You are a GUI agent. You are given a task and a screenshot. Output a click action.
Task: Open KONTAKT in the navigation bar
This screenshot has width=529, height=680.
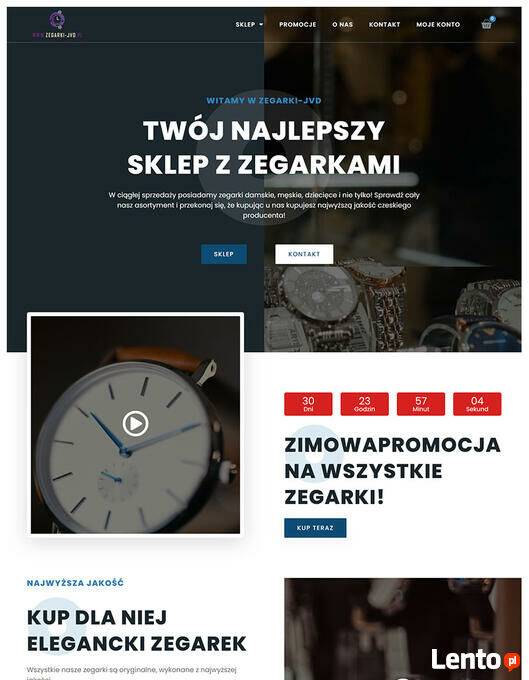(x=384, y=24)
